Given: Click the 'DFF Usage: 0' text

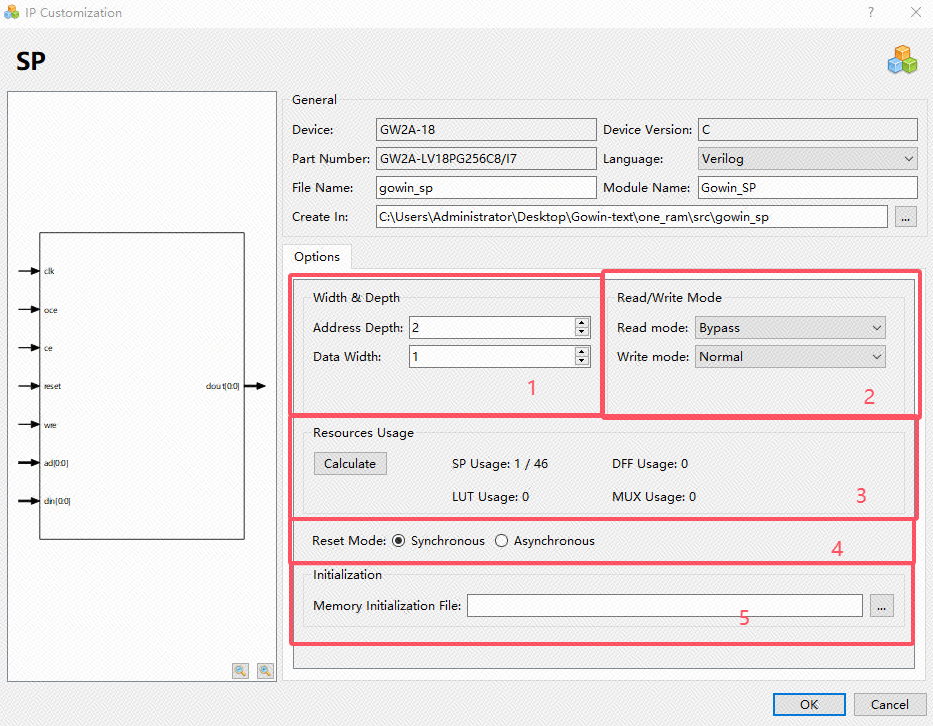Looking at the screenshot, I should (x=650, y=464).
